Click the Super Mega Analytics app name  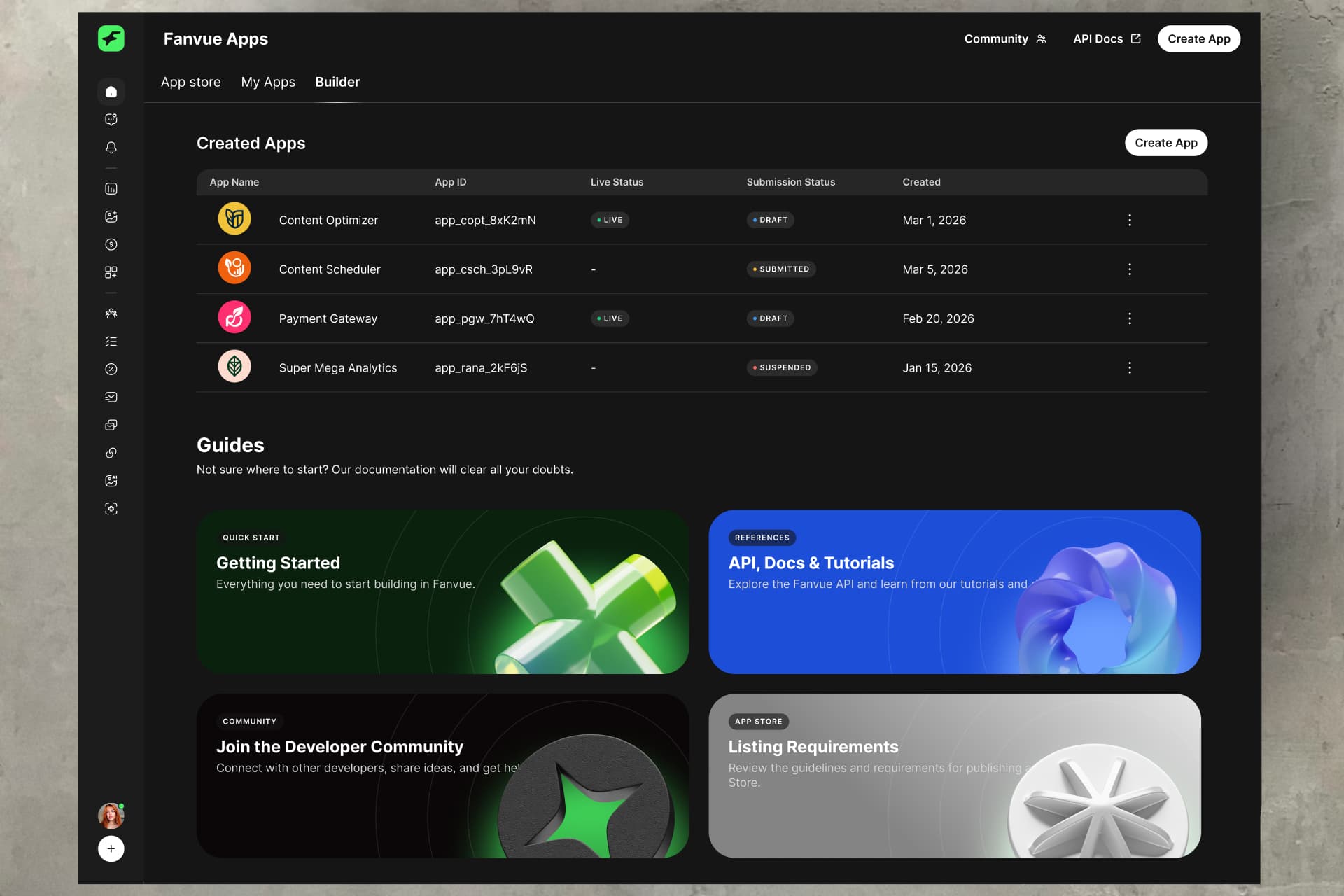pyautogui.click(x=338, y=368)
